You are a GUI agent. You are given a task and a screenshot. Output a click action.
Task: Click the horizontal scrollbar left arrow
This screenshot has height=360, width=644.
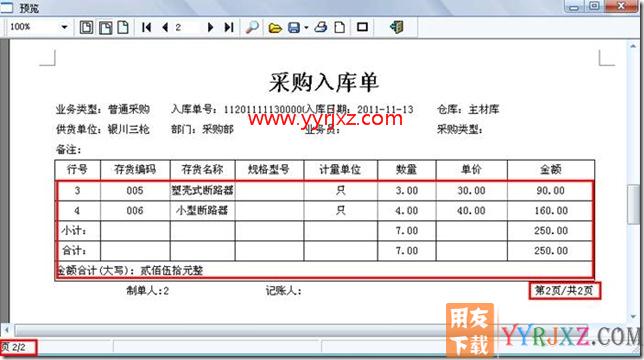6,329
